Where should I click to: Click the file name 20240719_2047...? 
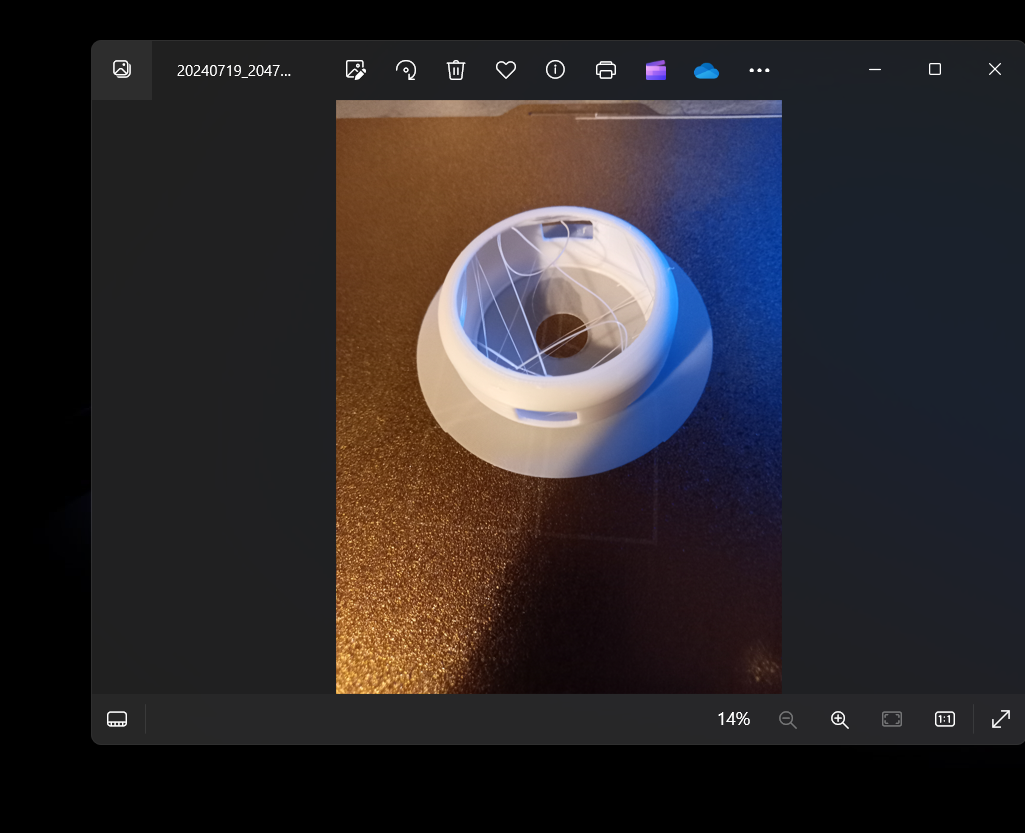click(x=233, y=71)
